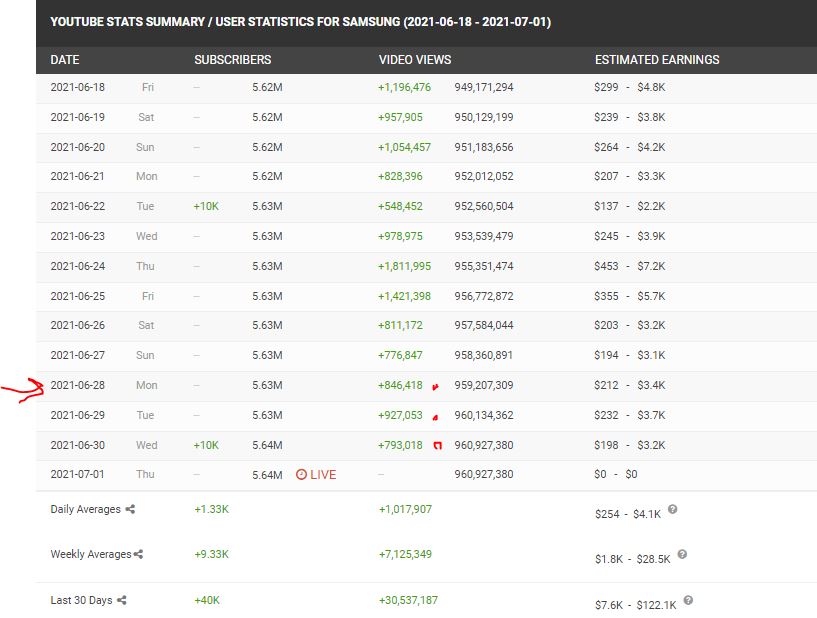Screen dimensions: 817x618
Task: Click total views 955,351,474
Action: (x=484, y=266)
